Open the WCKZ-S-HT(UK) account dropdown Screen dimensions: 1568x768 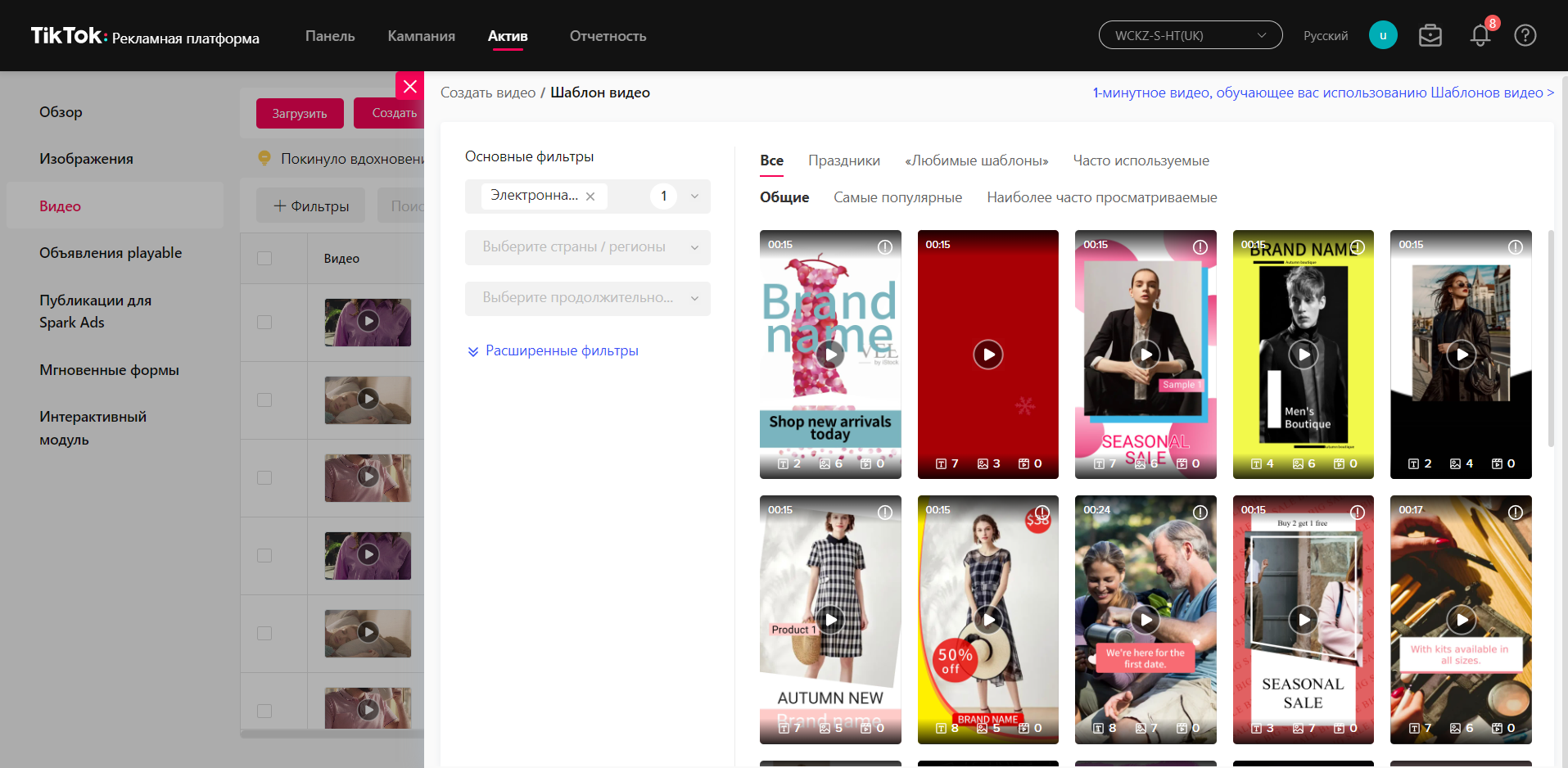1190,35
